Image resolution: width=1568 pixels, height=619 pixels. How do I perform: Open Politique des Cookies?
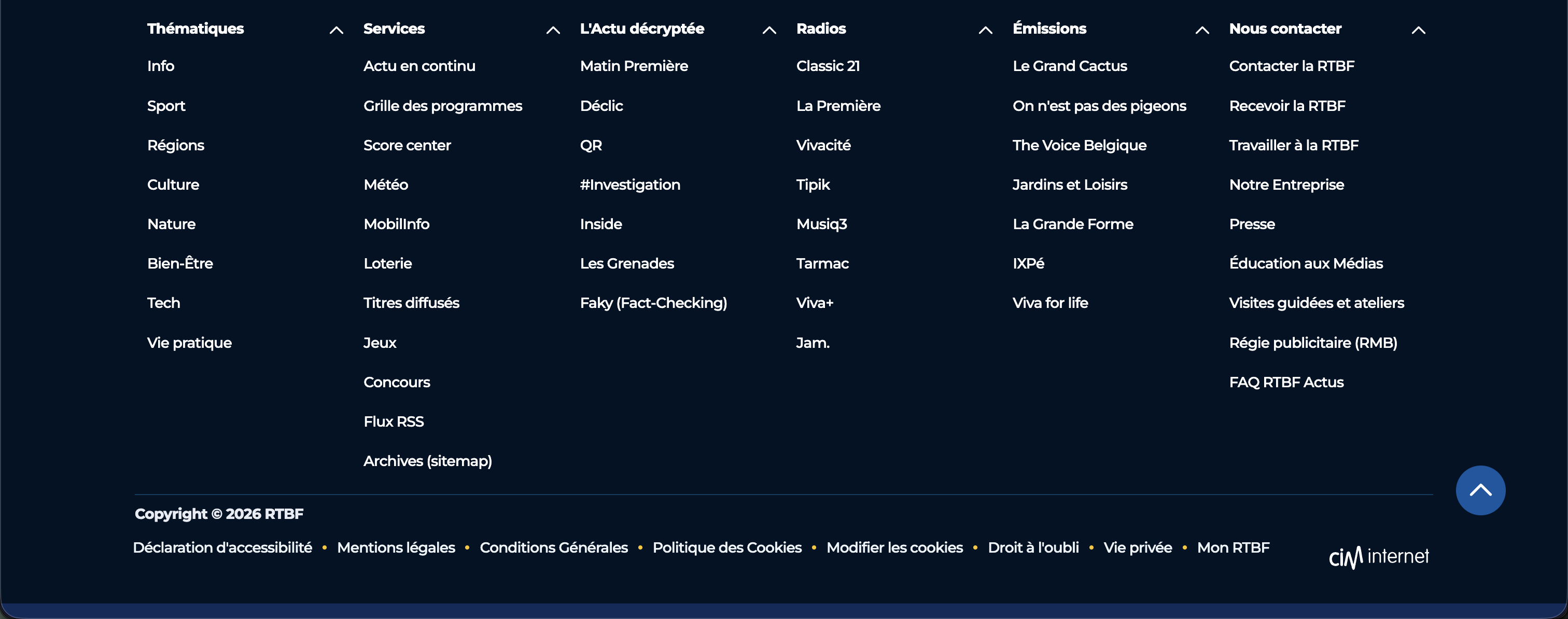(x=727, y=548)
